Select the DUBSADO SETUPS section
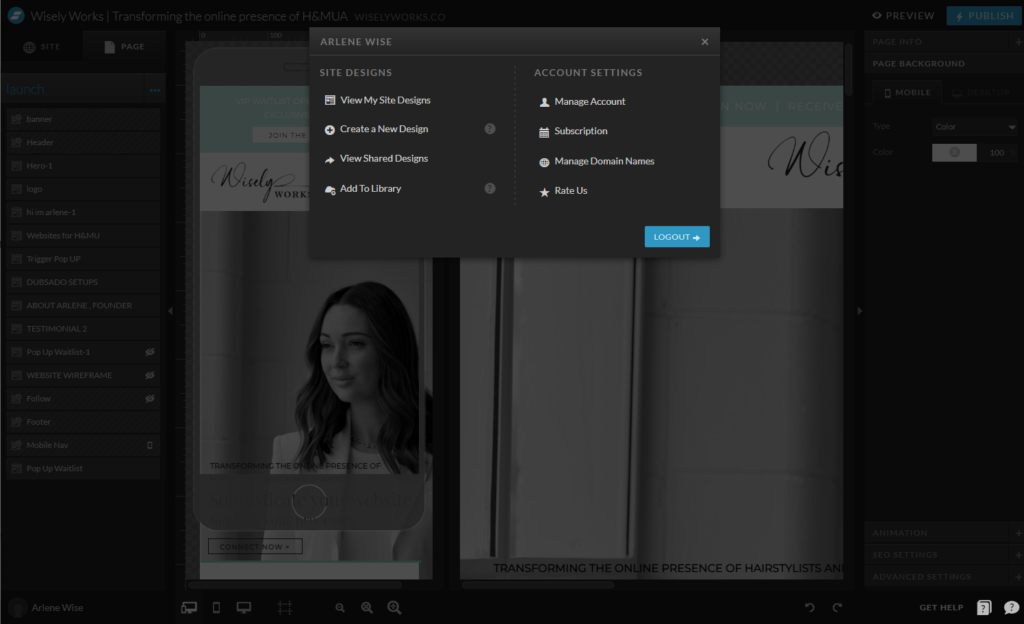Viewport: 1024px width, 624px height. coord(83,282)
